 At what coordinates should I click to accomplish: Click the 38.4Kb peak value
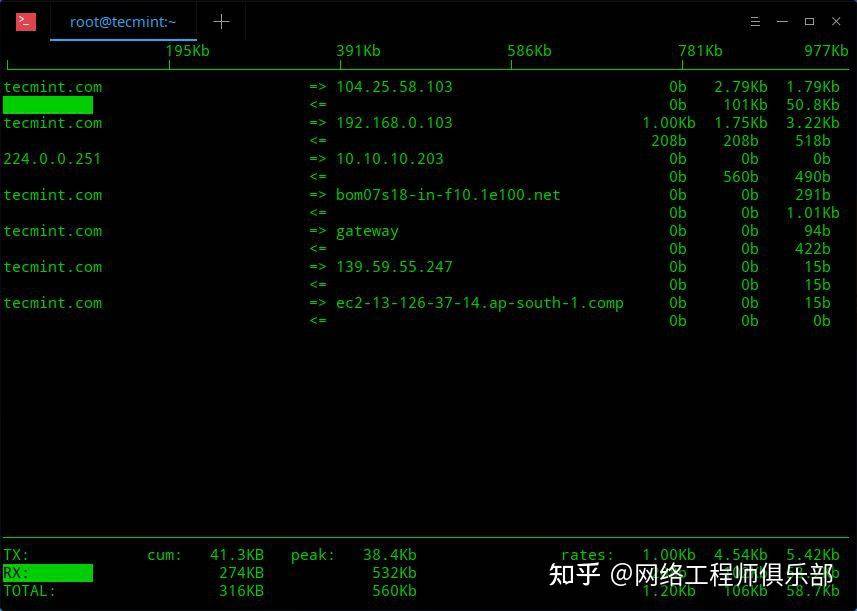click(x=390, y=555)
